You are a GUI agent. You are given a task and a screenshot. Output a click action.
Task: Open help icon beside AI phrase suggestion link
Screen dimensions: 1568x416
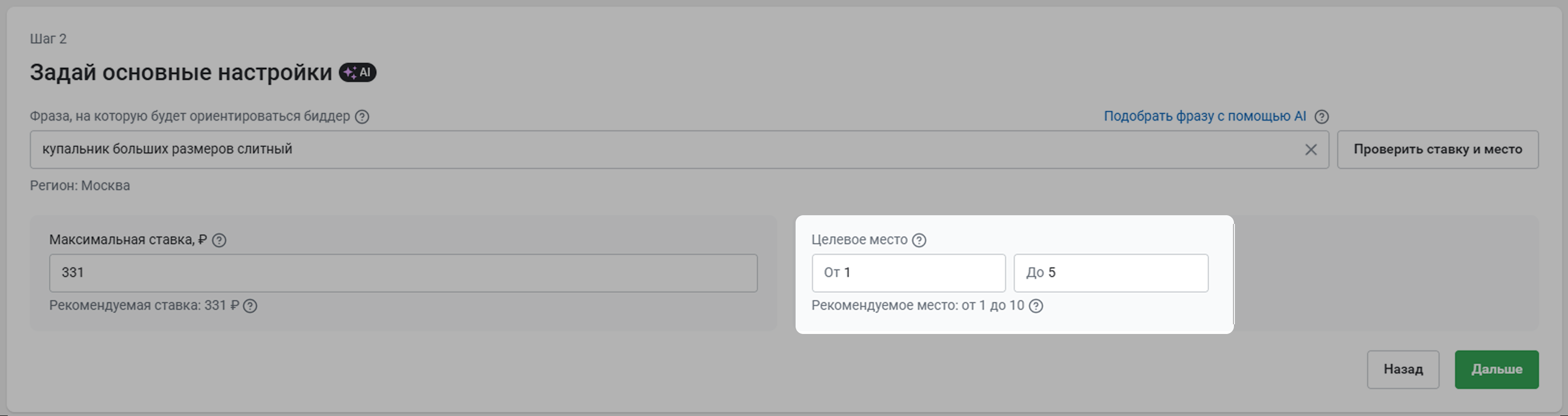point(1321,116)
